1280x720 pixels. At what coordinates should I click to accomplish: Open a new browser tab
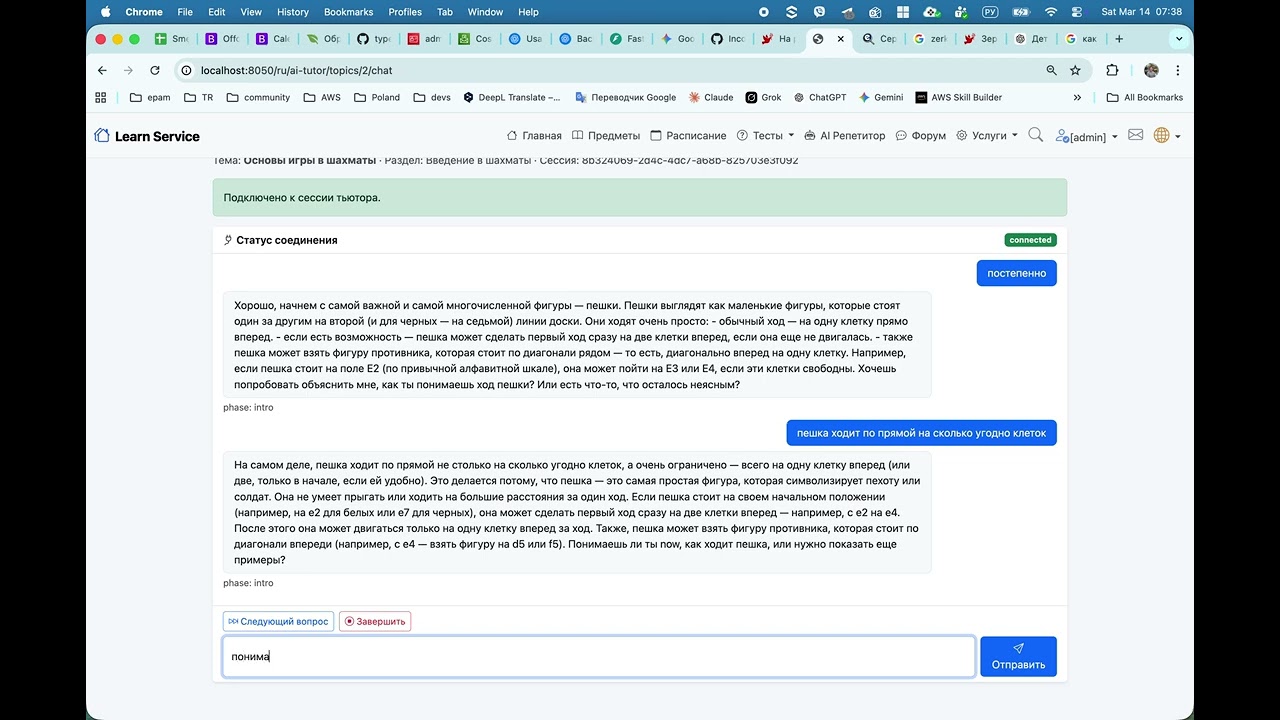(1119, 39)
